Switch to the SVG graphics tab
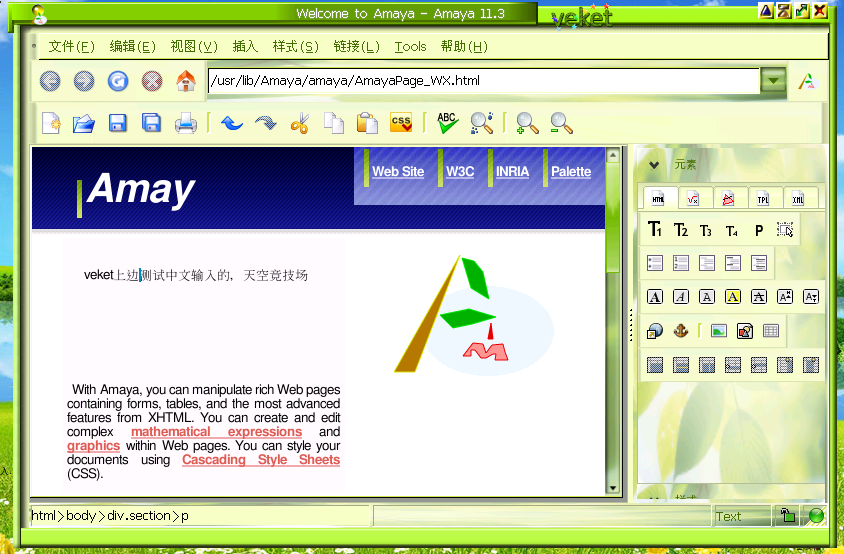Viewport: 844px width, 554px height. [x=728, y=199]
